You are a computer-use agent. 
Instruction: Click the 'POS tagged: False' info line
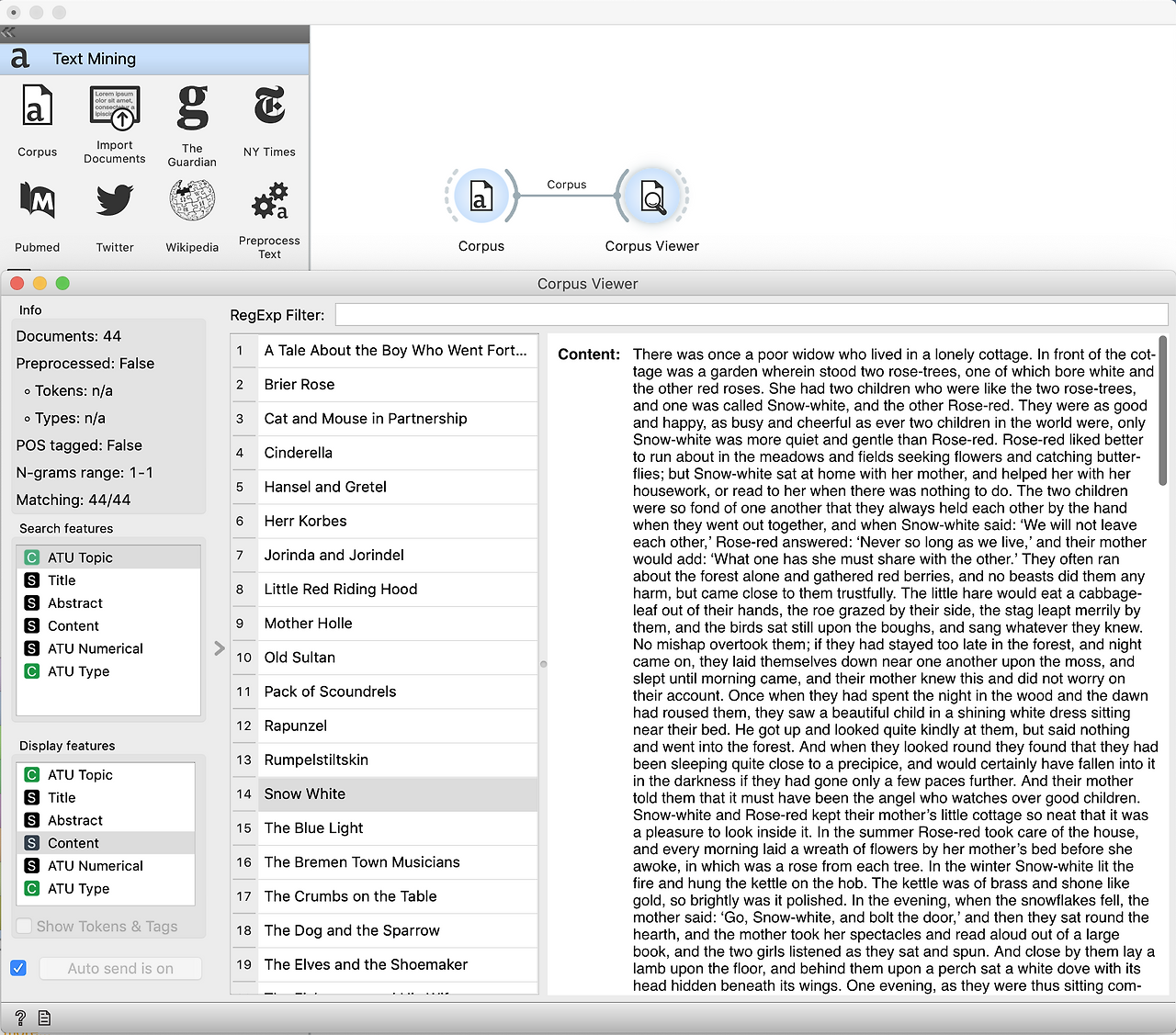coord(79,445)
